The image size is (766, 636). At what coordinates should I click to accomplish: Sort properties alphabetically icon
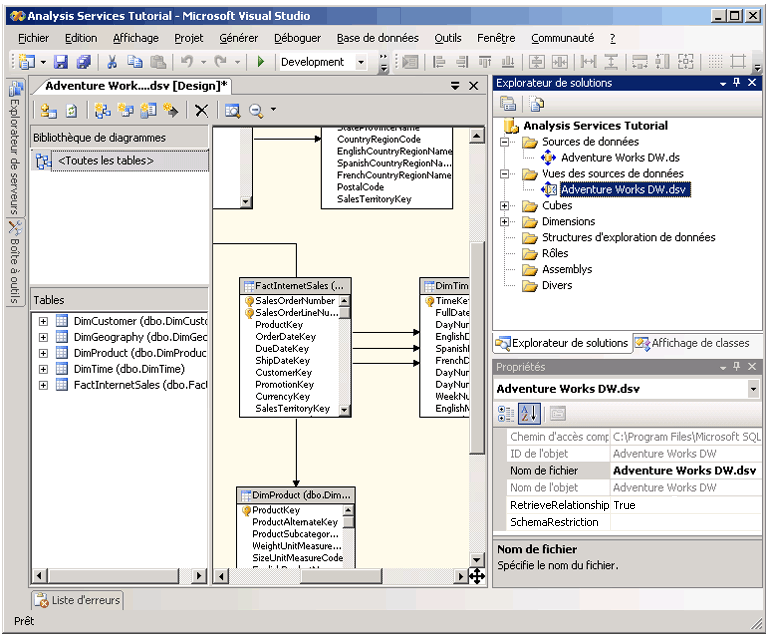529,414
